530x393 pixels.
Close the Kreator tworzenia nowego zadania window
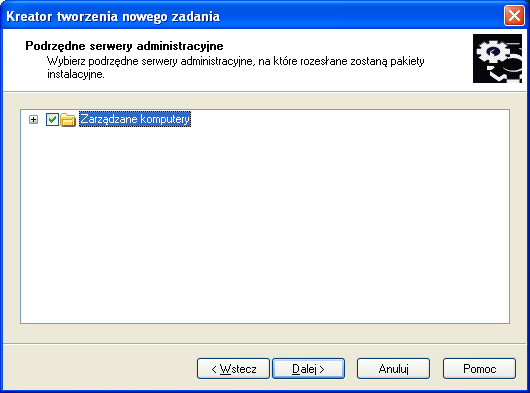pos(514,16)
